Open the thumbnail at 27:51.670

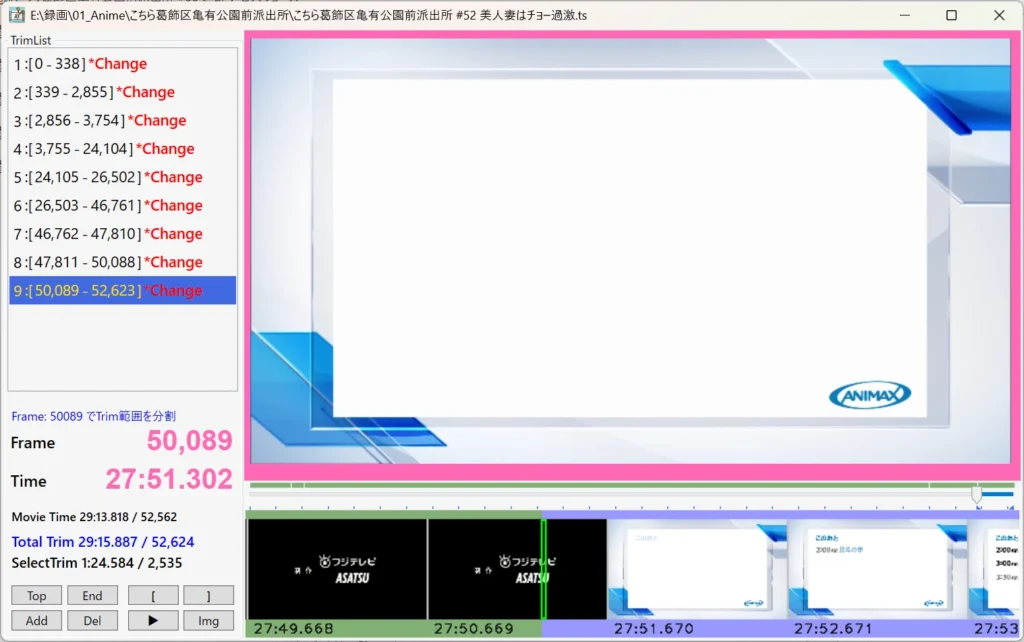point(697,568)
